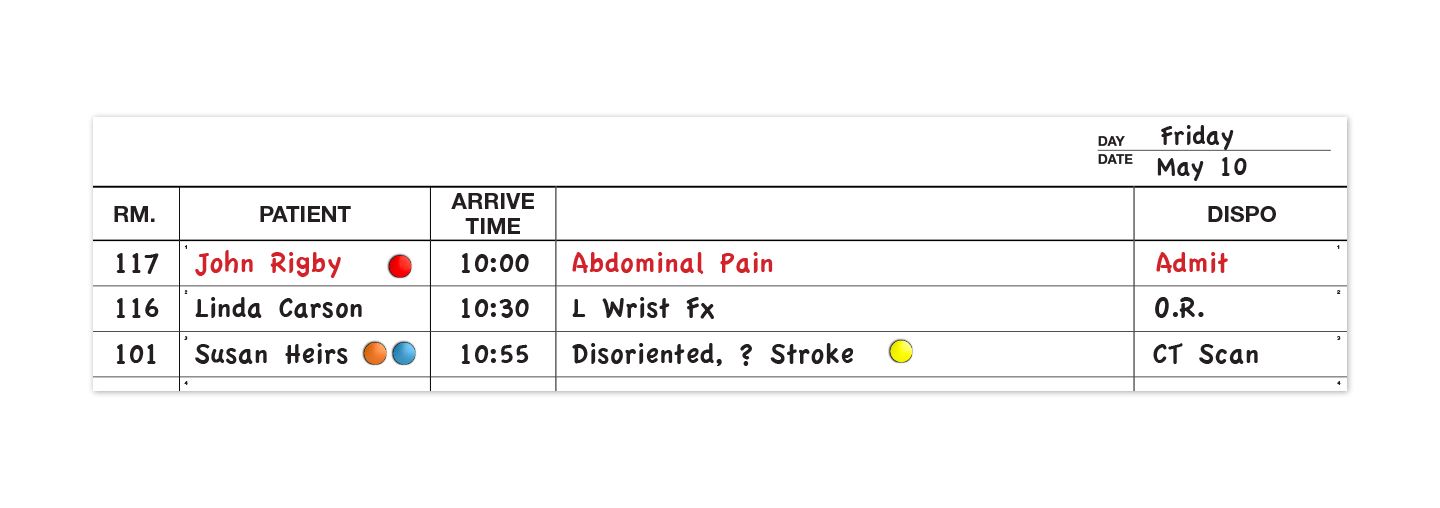Click the DISPO column header

[x=1241, y=214]
